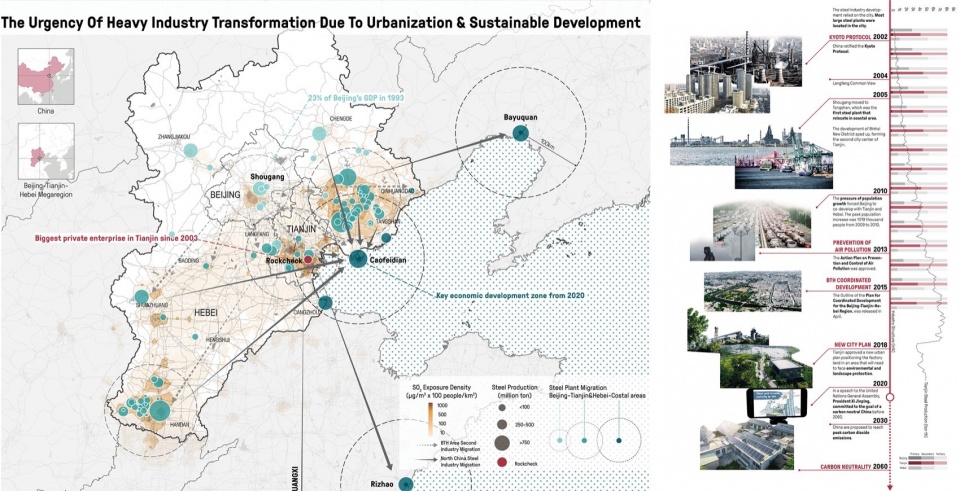
Task: Click the teal circle below Chengde label
Action: point(319,133)
